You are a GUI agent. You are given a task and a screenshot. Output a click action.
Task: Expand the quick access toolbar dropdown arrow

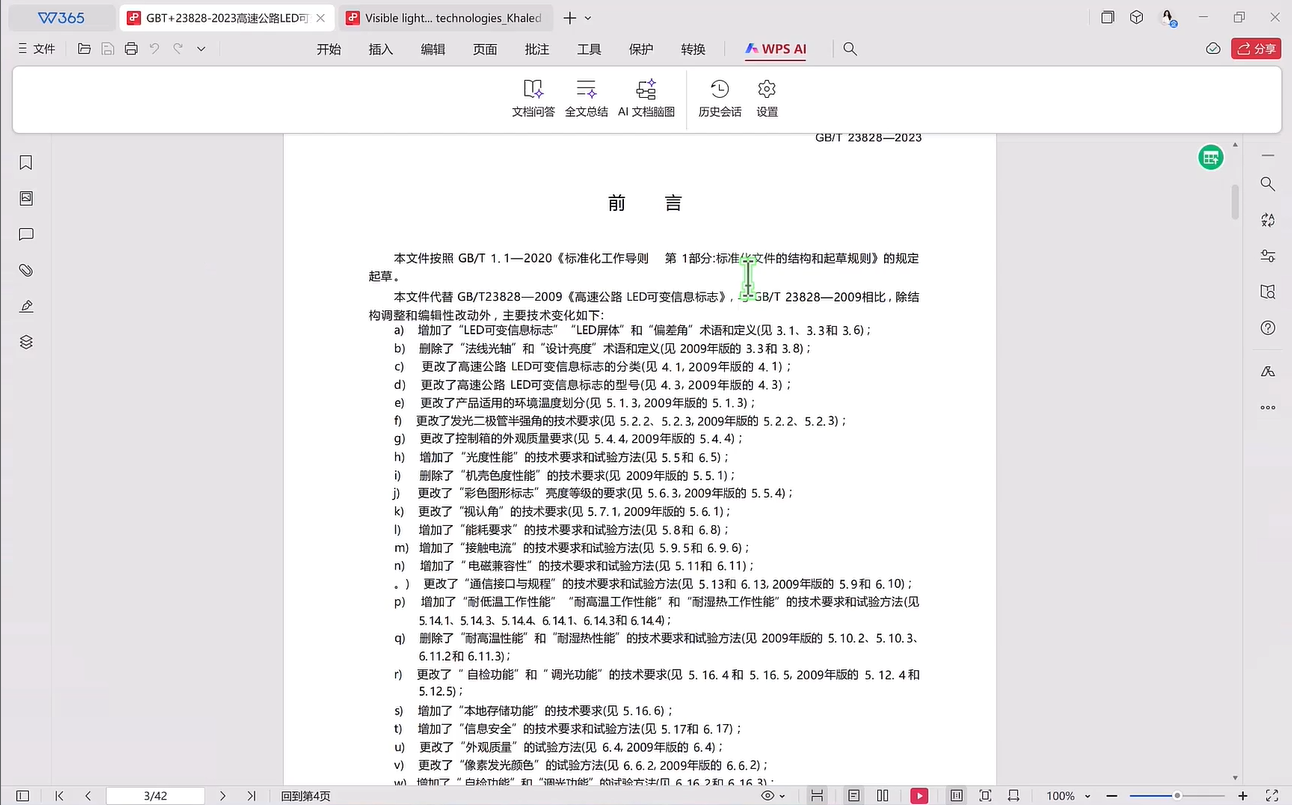click(x=201, y=49)
